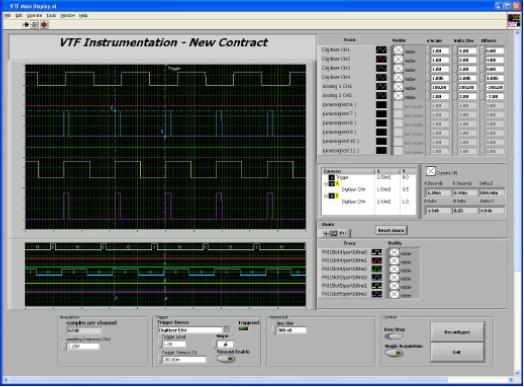Click the Sec/Div value field
Viewport: 524px width, 387px height.
click(x=291, y=330)
